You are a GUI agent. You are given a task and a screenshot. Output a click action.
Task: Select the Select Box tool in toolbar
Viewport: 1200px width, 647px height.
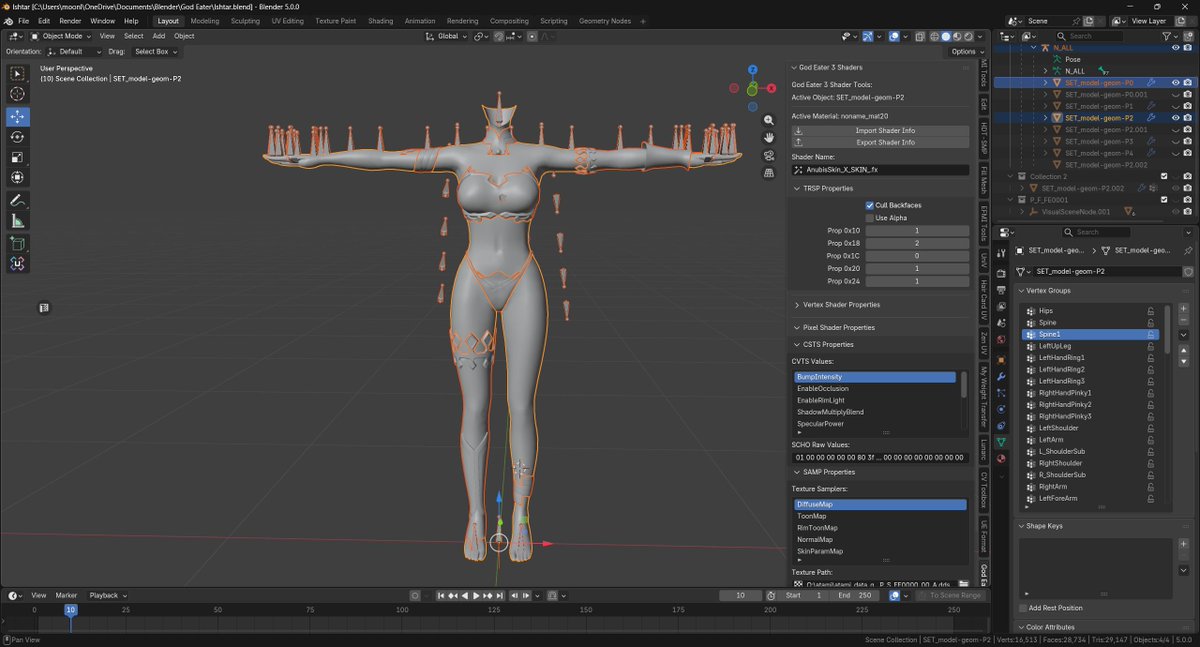pos(18,73)
